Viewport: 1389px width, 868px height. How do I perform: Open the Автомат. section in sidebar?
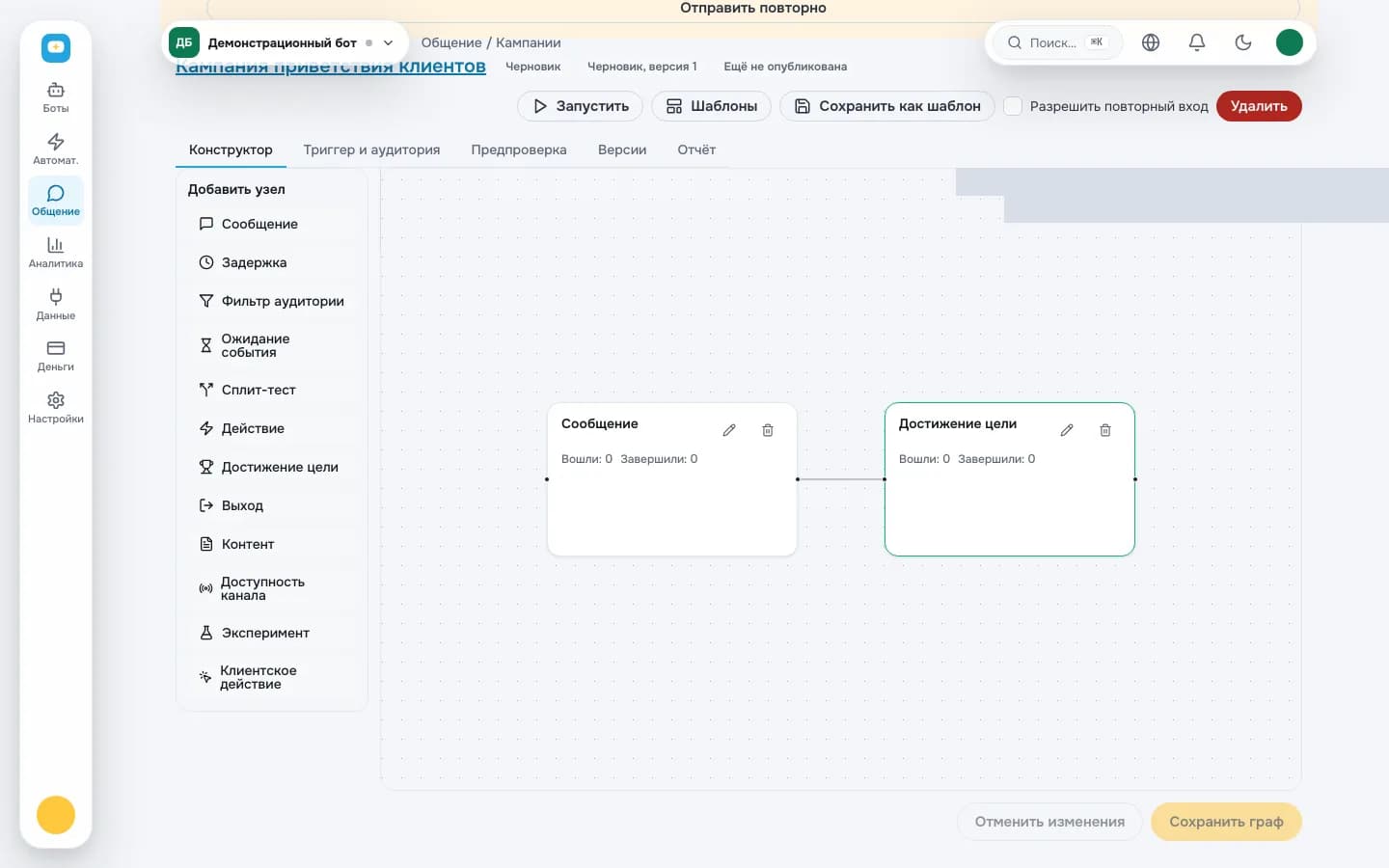(x=56, y=149)
